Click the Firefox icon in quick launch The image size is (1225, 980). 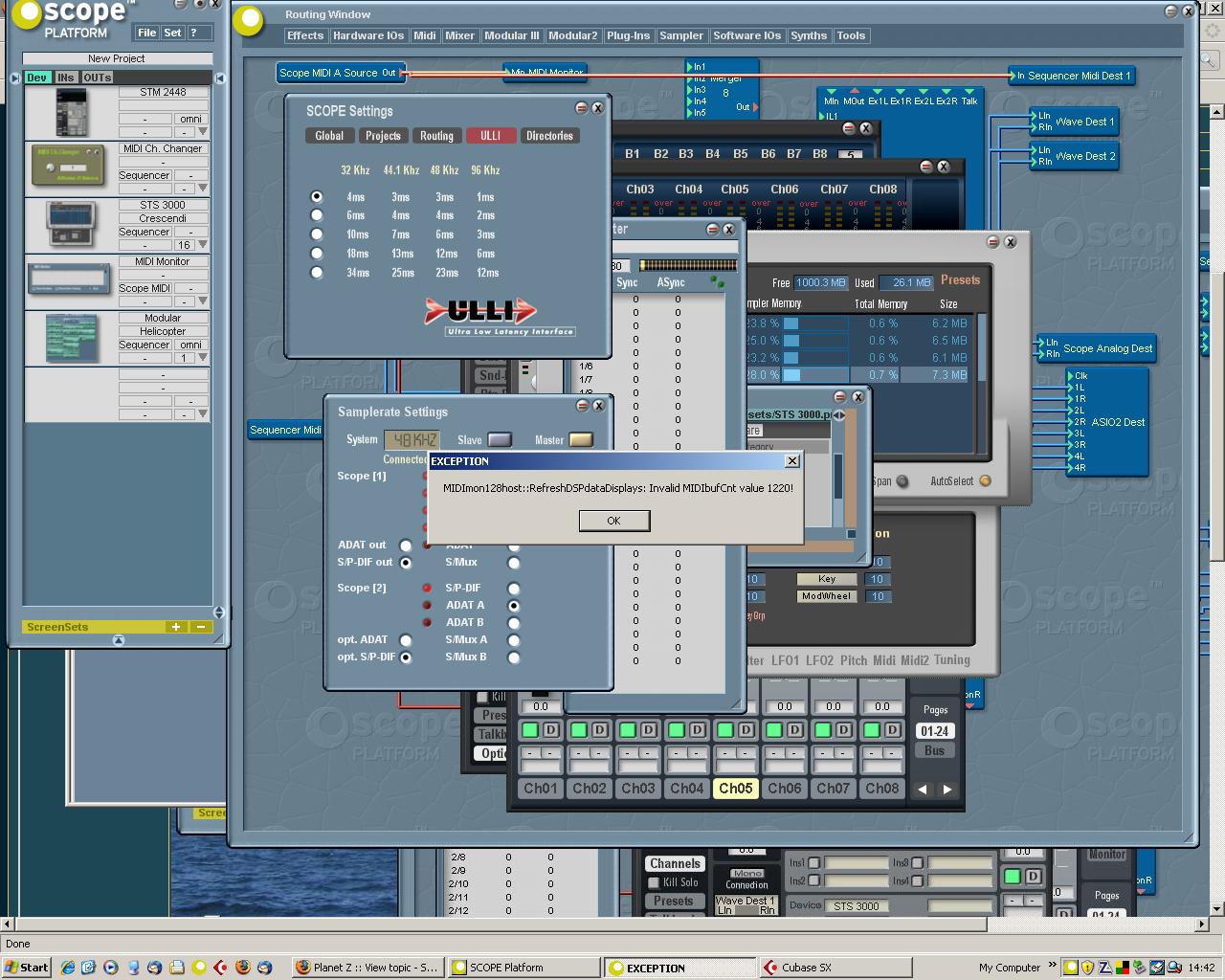(x=243, y=968)
